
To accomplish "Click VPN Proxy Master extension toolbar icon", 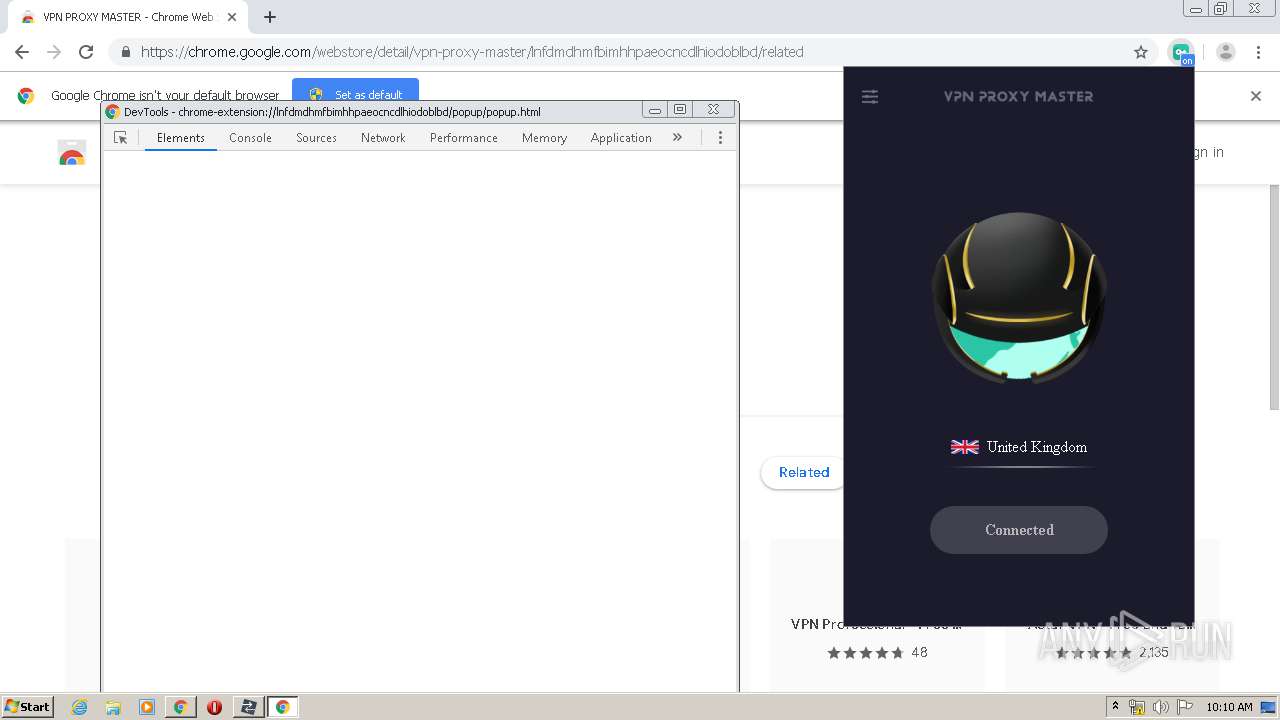I will pos(1182,53).
